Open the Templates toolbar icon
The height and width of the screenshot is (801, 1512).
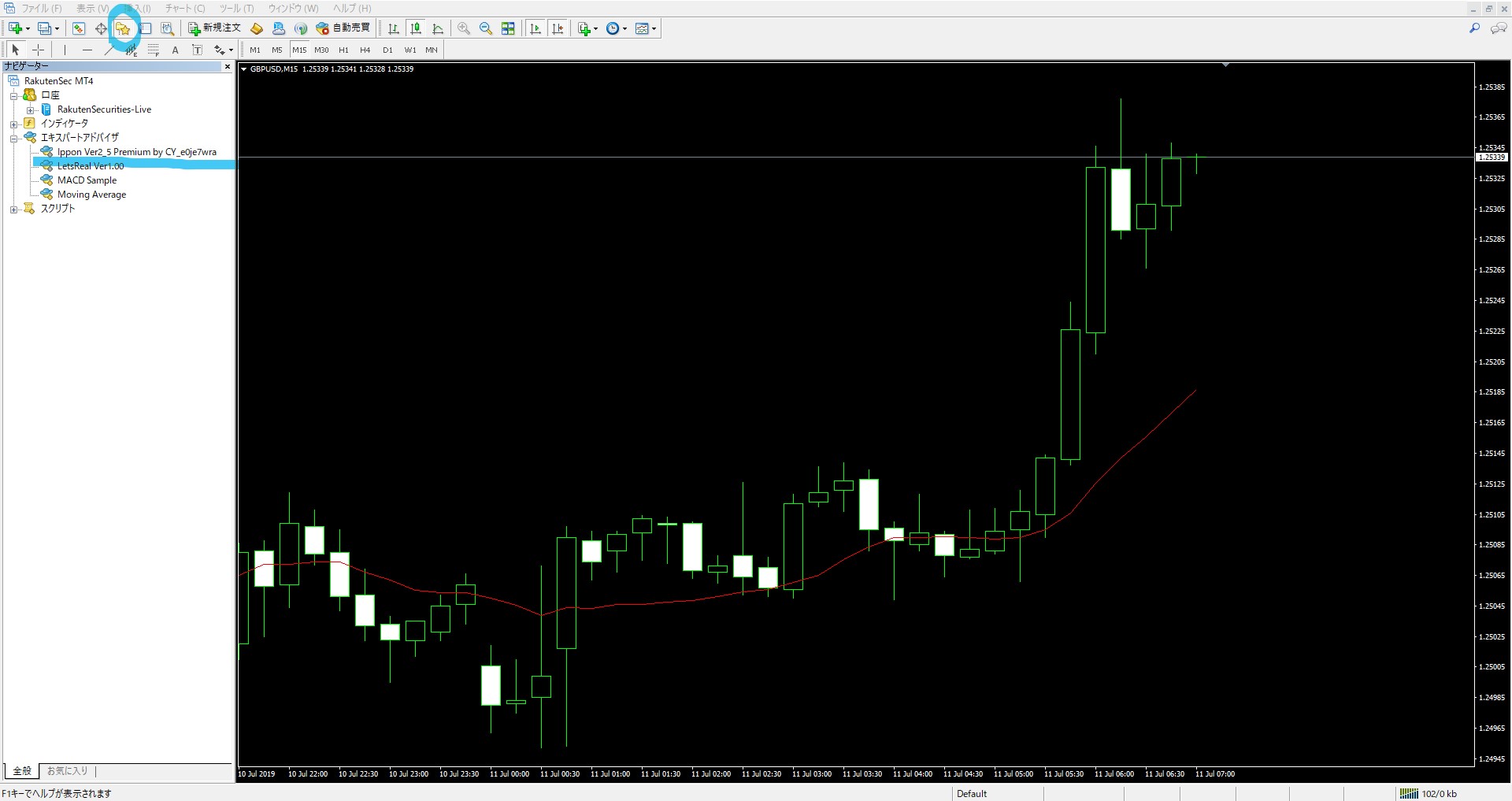tap(642, 28)
